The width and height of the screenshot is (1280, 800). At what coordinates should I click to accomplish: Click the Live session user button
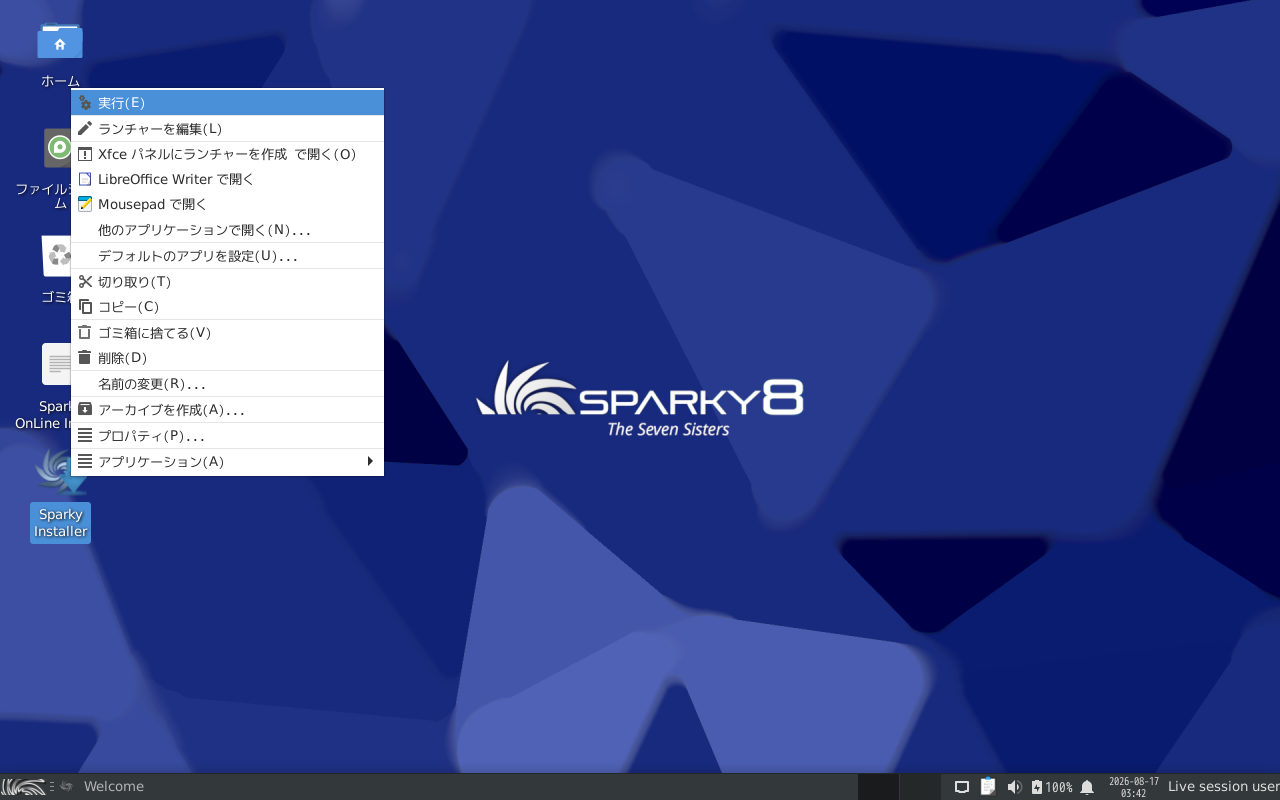click(x=1223, y=787)
